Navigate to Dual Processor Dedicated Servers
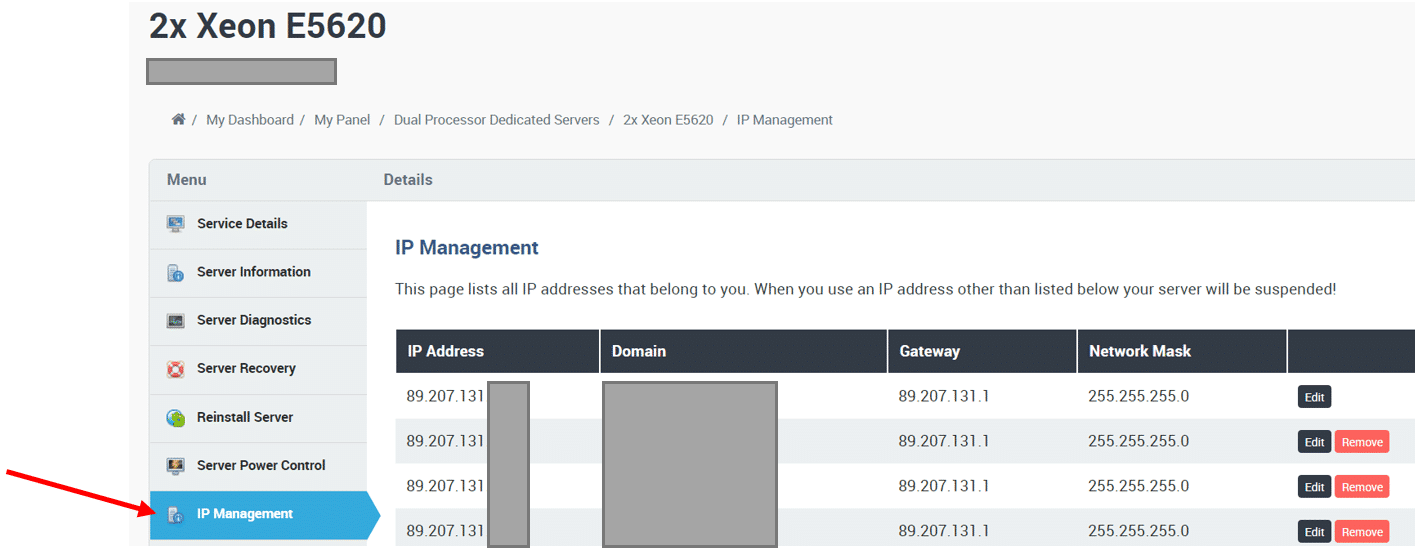Image resolution: width=1415 pixels, height=550 pixels. click(x=497, y=120)
